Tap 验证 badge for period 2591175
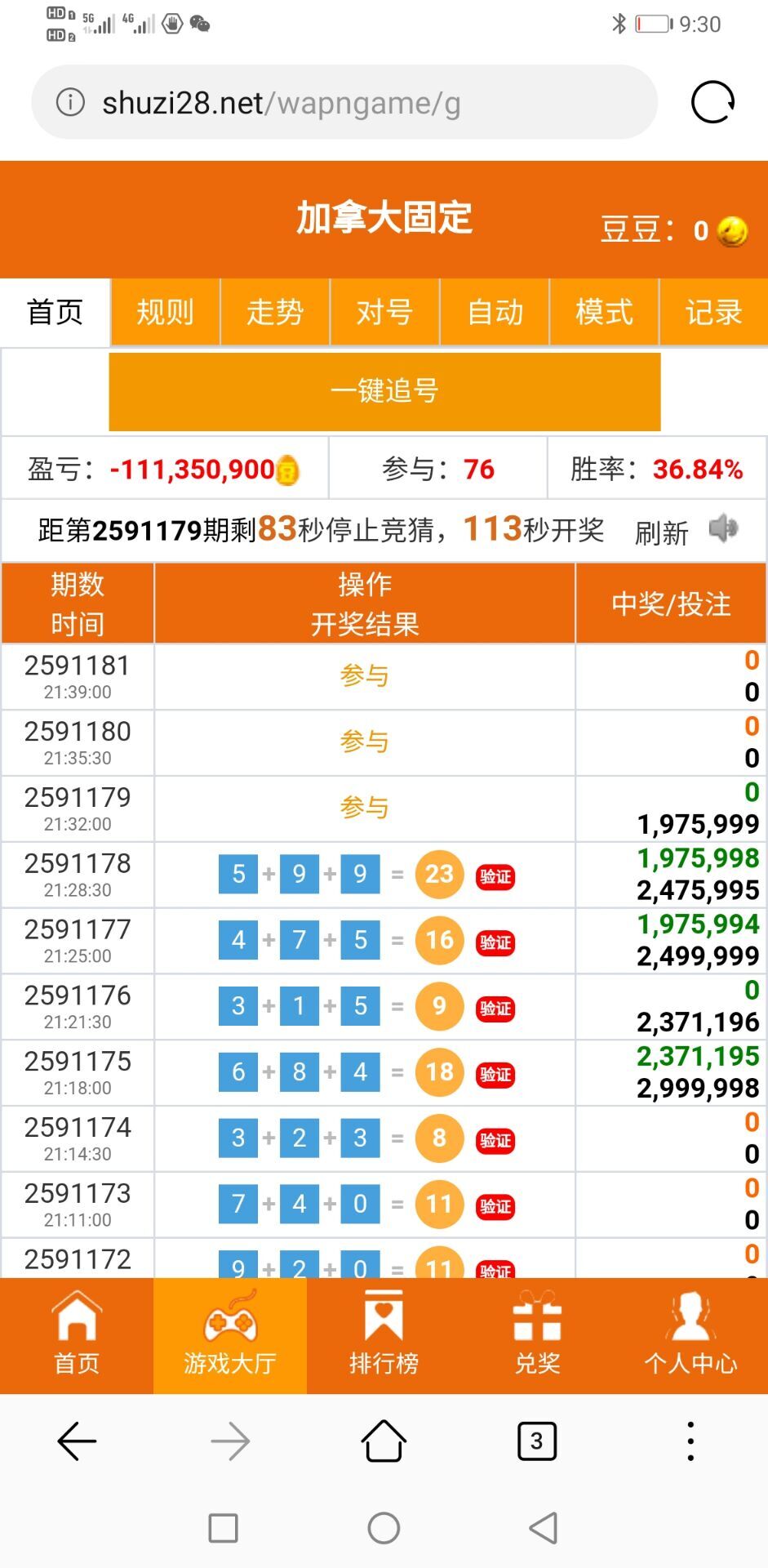768x1568 pixels. point(495,1075)
